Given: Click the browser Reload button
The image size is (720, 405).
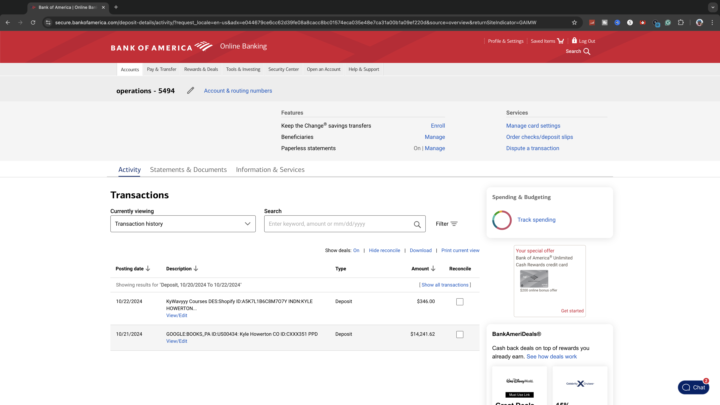Looking at the screenshot, I should pyautogui.click(x=33, y=22).
